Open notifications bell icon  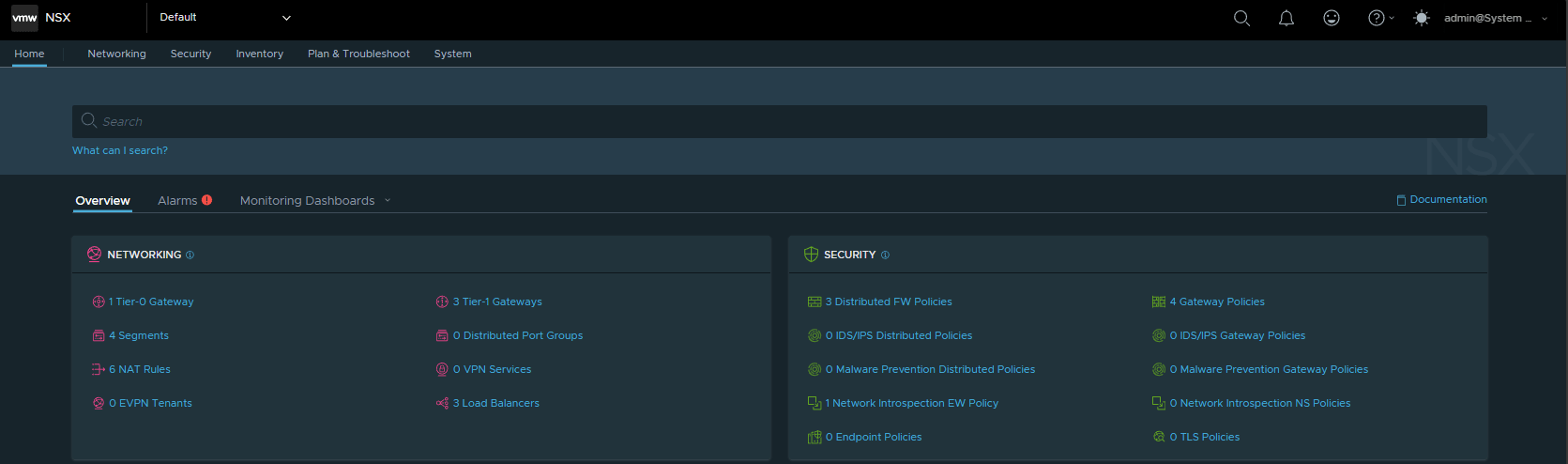1286,18
